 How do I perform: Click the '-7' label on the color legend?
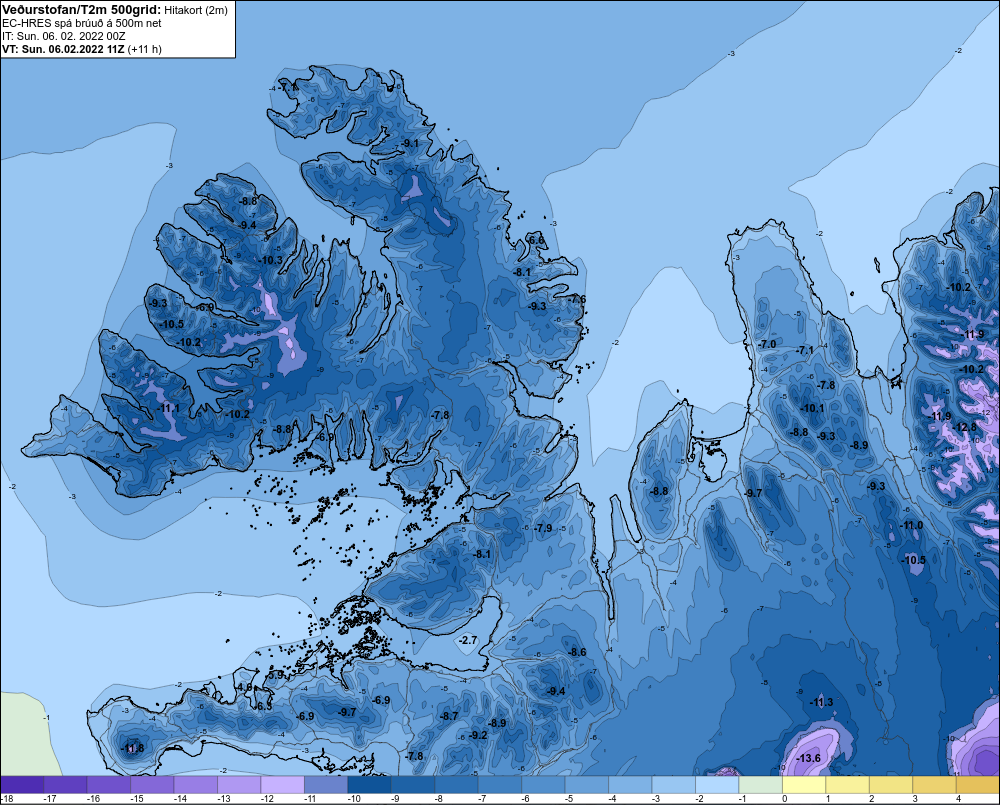pos(482,799)
